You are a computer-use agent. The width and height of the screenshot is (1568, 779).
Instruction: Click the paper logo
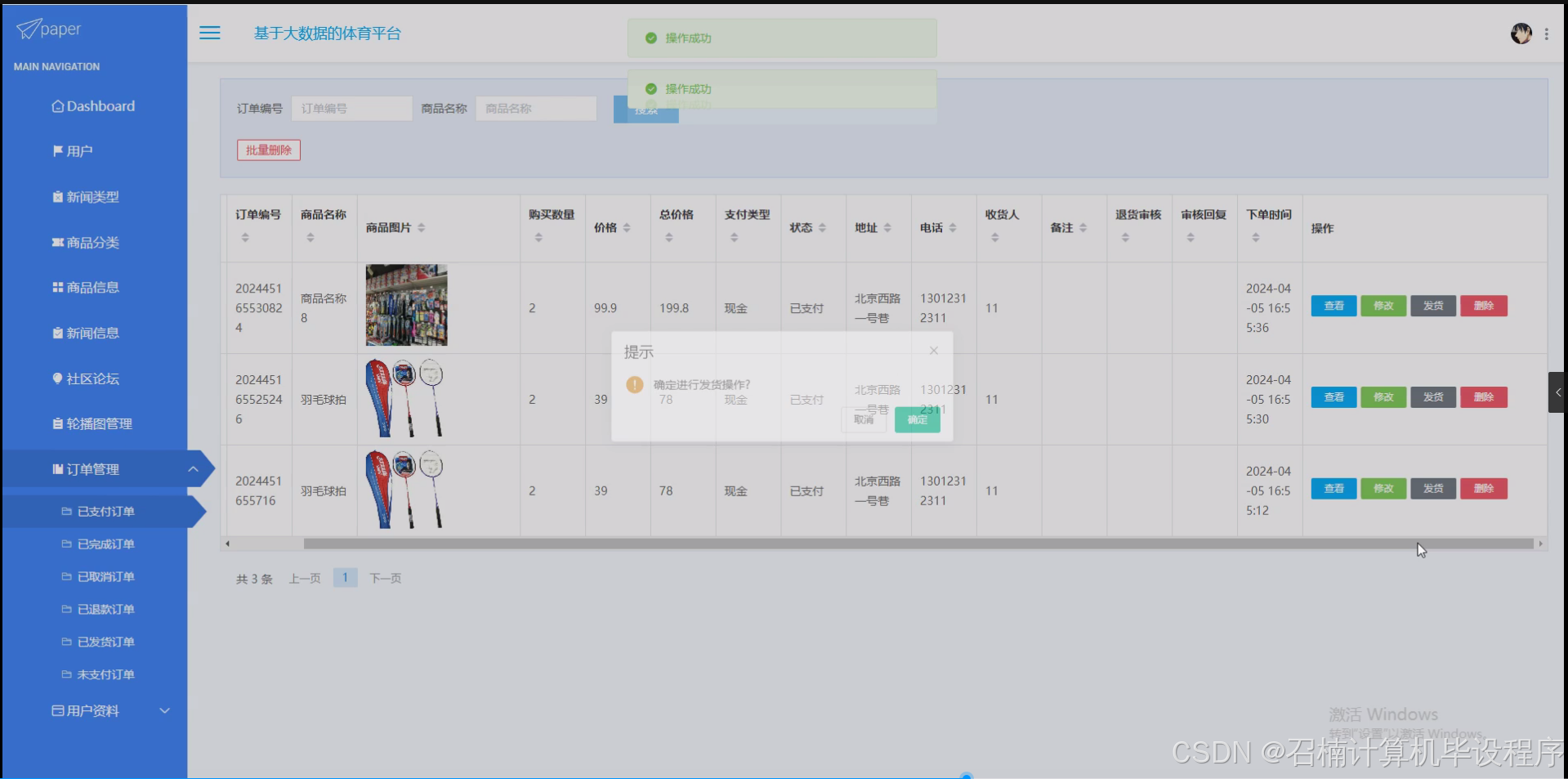pyautogui.click(x=49, y=29)
